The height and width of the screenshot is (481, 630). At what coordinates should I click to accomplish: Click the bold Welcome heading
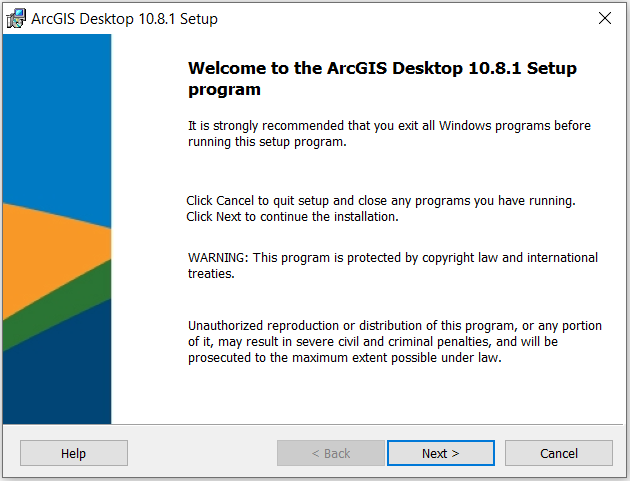point(382,78)
